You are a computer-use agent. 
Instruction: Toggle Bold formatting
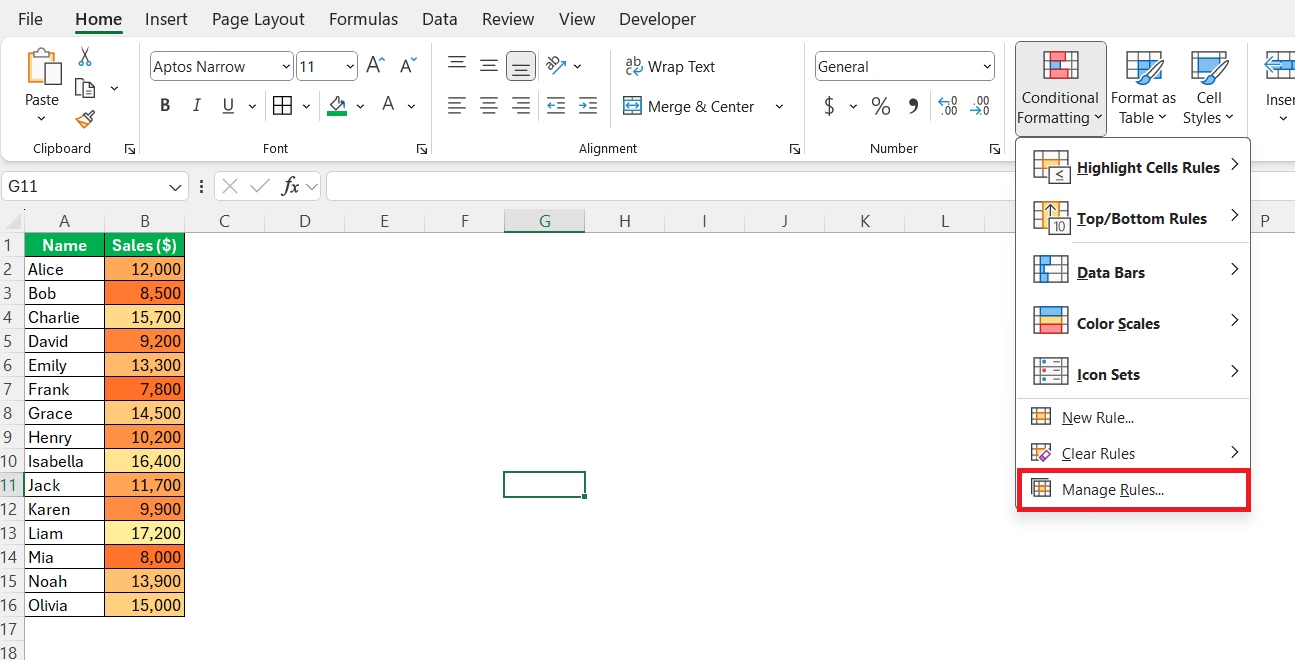(x=165, y=106)
